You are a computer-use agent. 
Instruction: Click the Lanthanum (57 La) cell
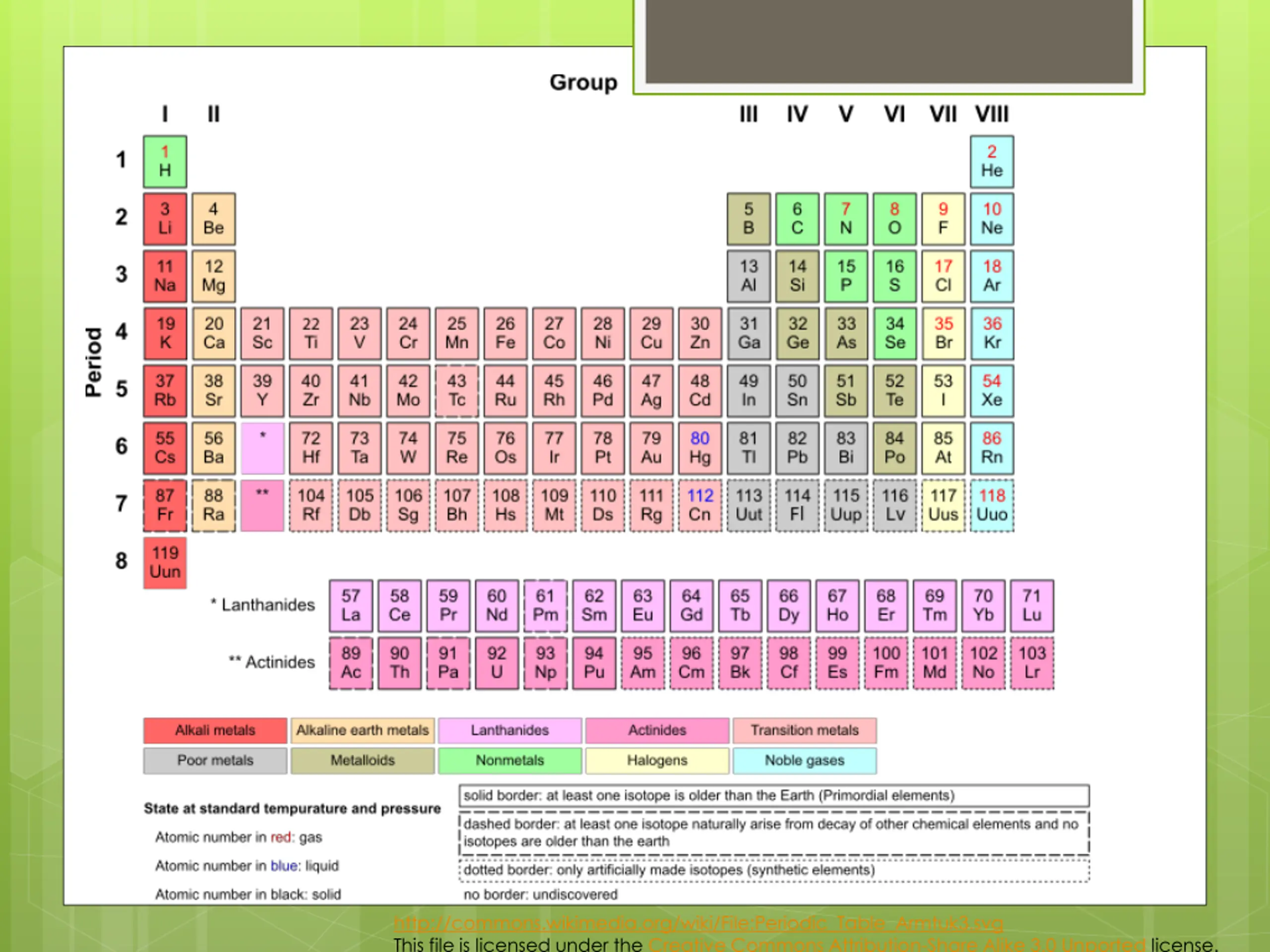351,605
